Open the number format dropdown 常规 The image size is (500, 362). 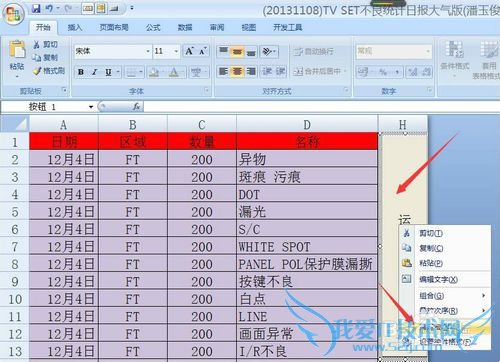(428, 51)
